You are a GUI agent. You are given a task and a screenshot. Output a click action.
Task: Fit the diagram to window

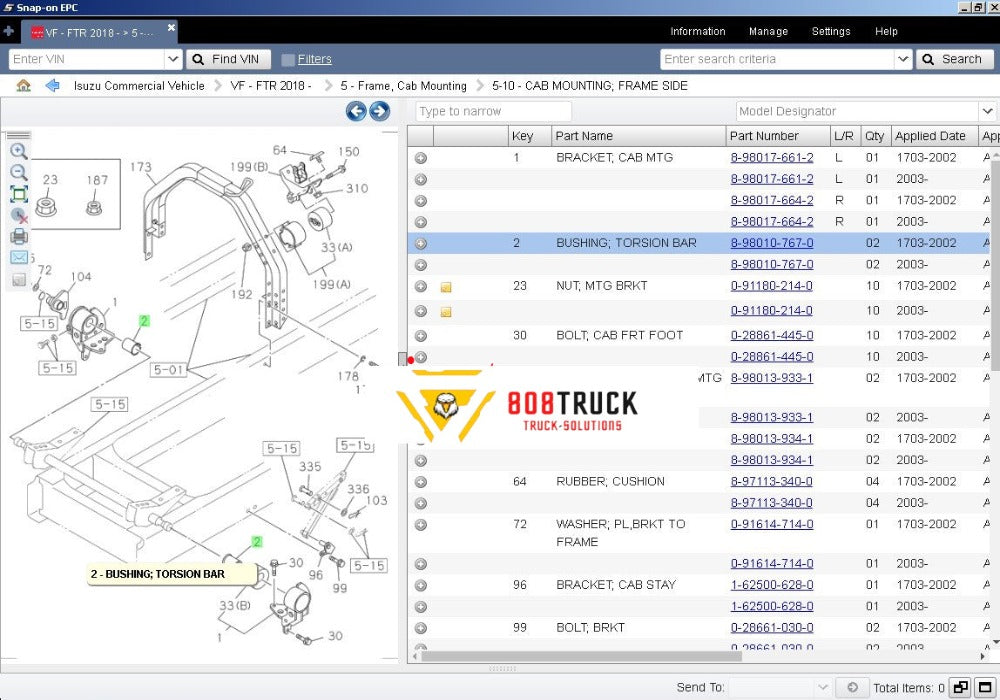(19, 194)
